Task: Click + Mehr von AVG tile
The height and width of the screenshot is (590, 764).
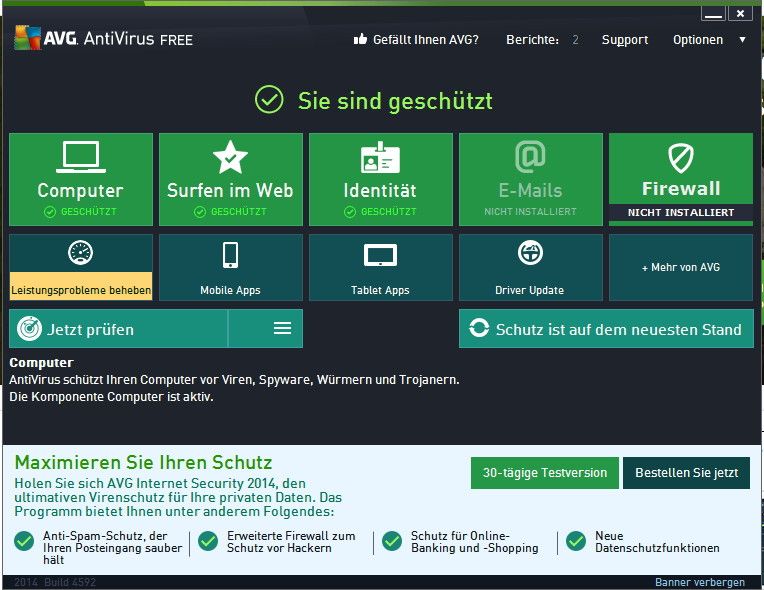Action: point(681,267)
